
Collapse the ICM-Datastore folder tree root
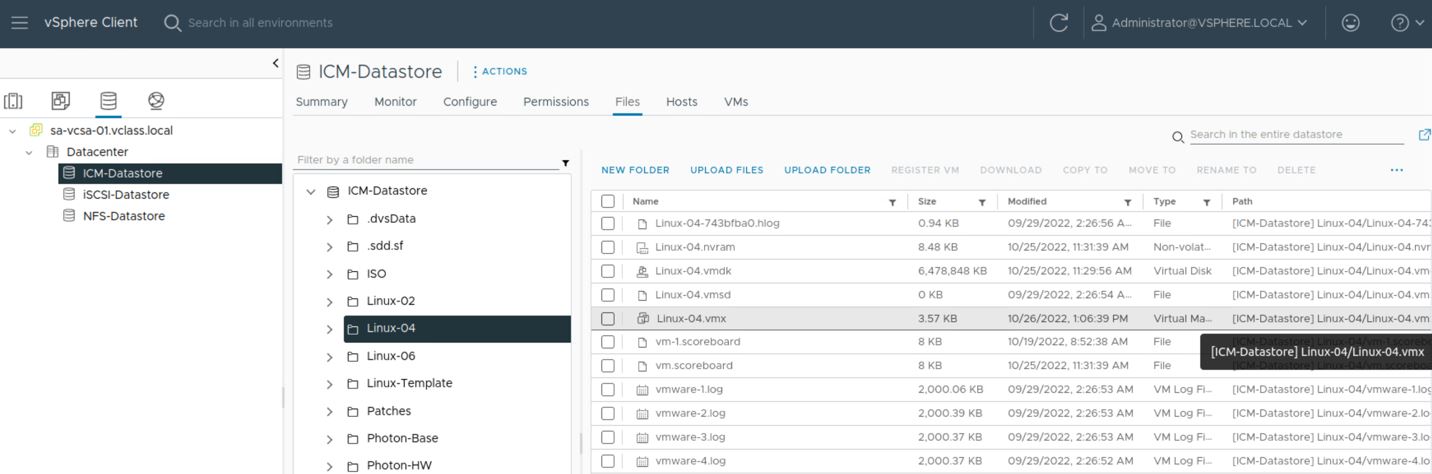pyautogui.click(x=311, y=192)
